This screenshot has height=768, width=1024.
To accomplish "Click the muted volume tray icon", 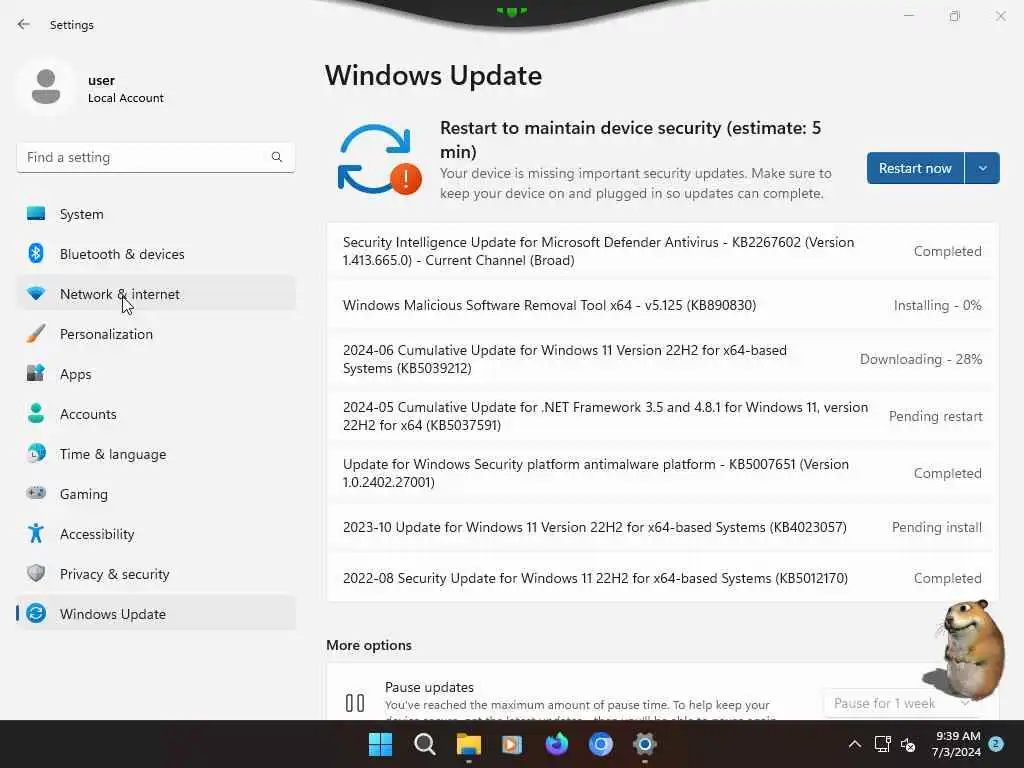I will [x=908, y=744].
